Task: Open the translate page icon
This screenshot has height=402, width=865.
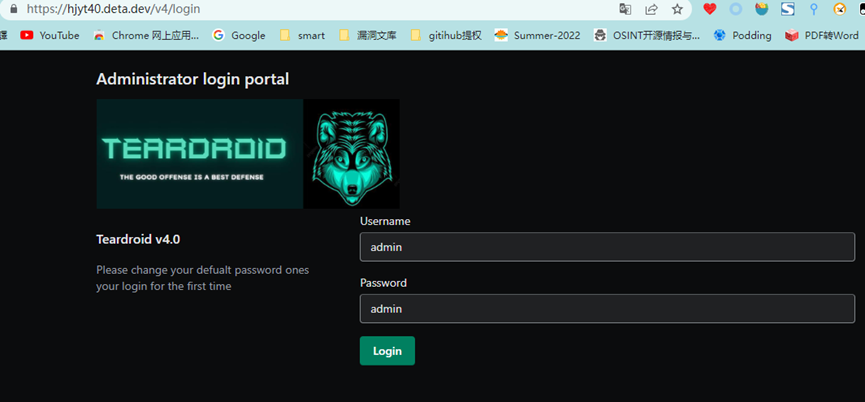Action: 625,9
